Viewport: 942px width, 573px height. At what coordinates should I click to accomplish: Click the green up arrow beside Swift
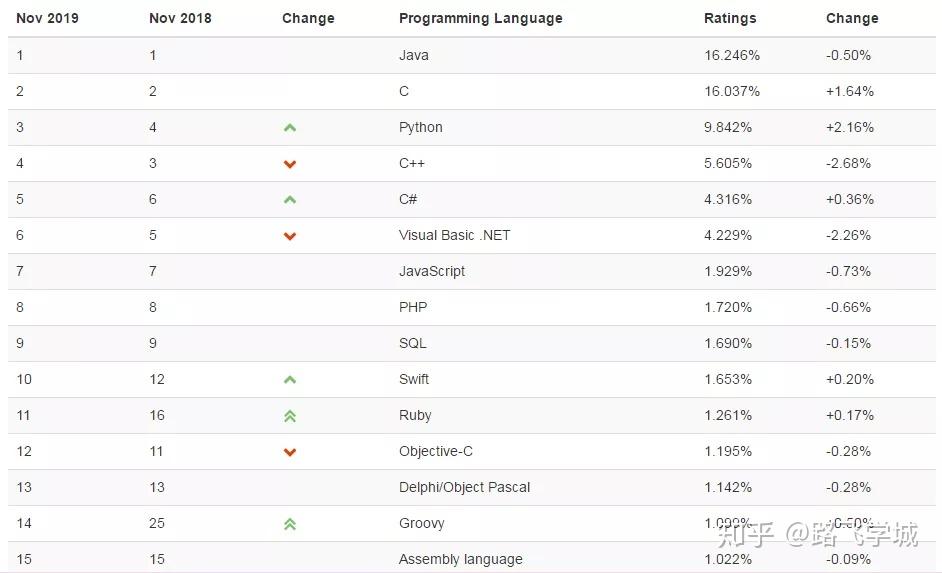coord(290,380)
